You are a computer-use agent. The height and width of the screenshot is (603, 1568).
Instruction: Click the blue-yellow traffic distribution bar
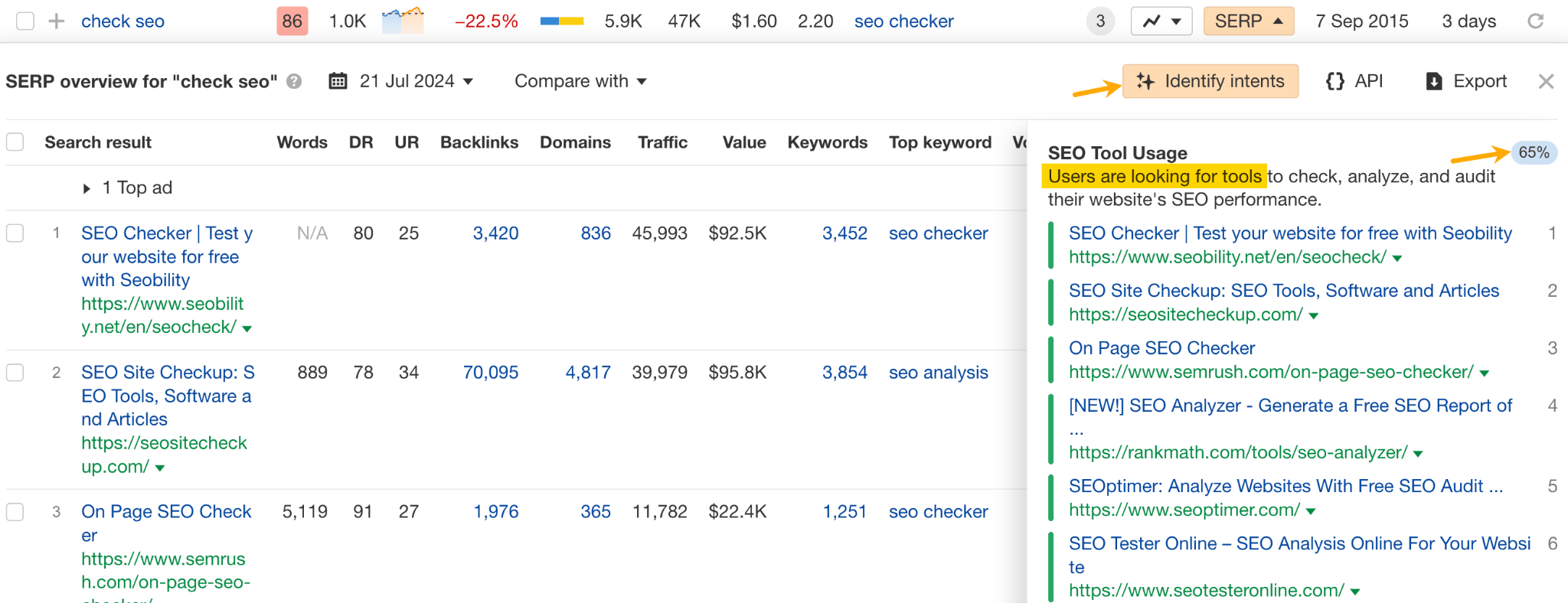(x=562, y=21)
